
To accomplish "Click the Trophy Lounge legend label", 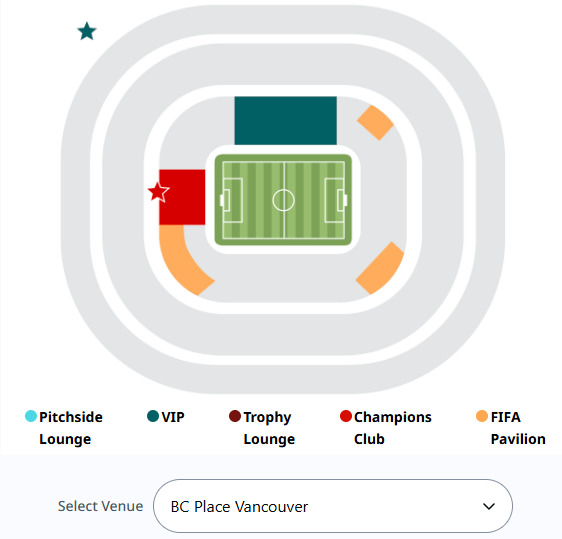I will [269, 428].
